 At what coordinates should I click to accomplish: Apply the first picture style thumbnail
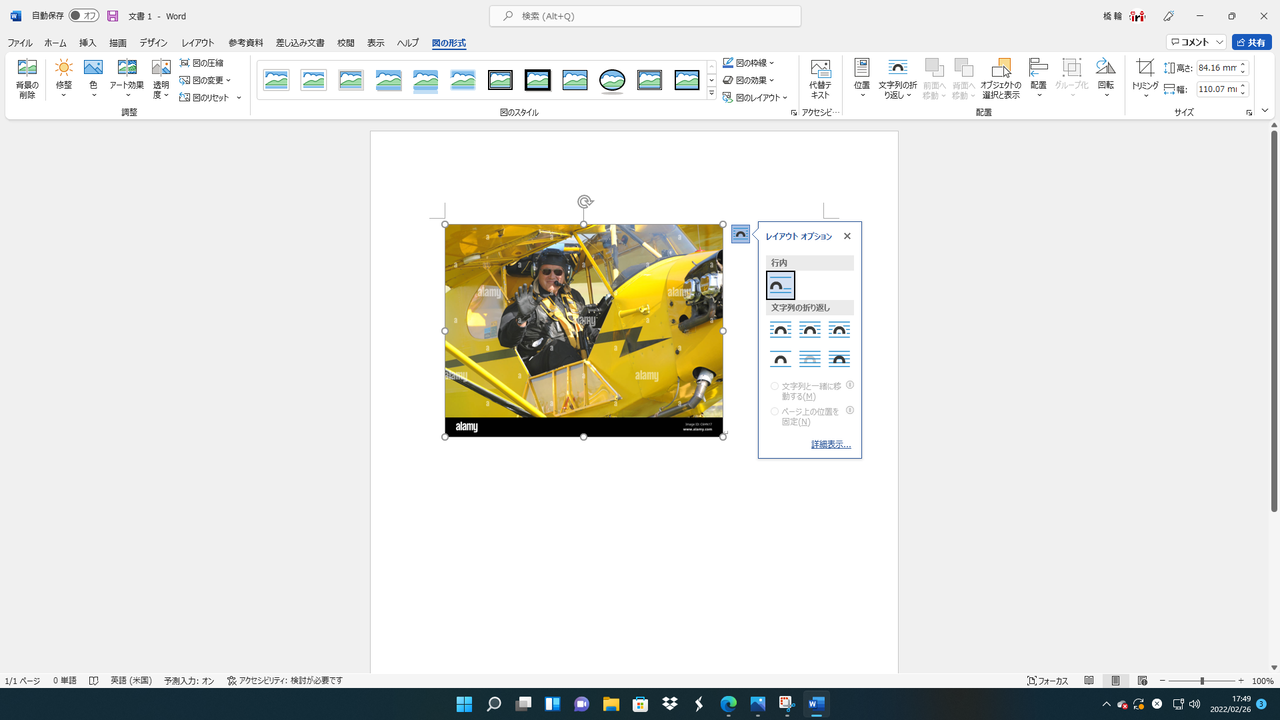pos(276,81)
